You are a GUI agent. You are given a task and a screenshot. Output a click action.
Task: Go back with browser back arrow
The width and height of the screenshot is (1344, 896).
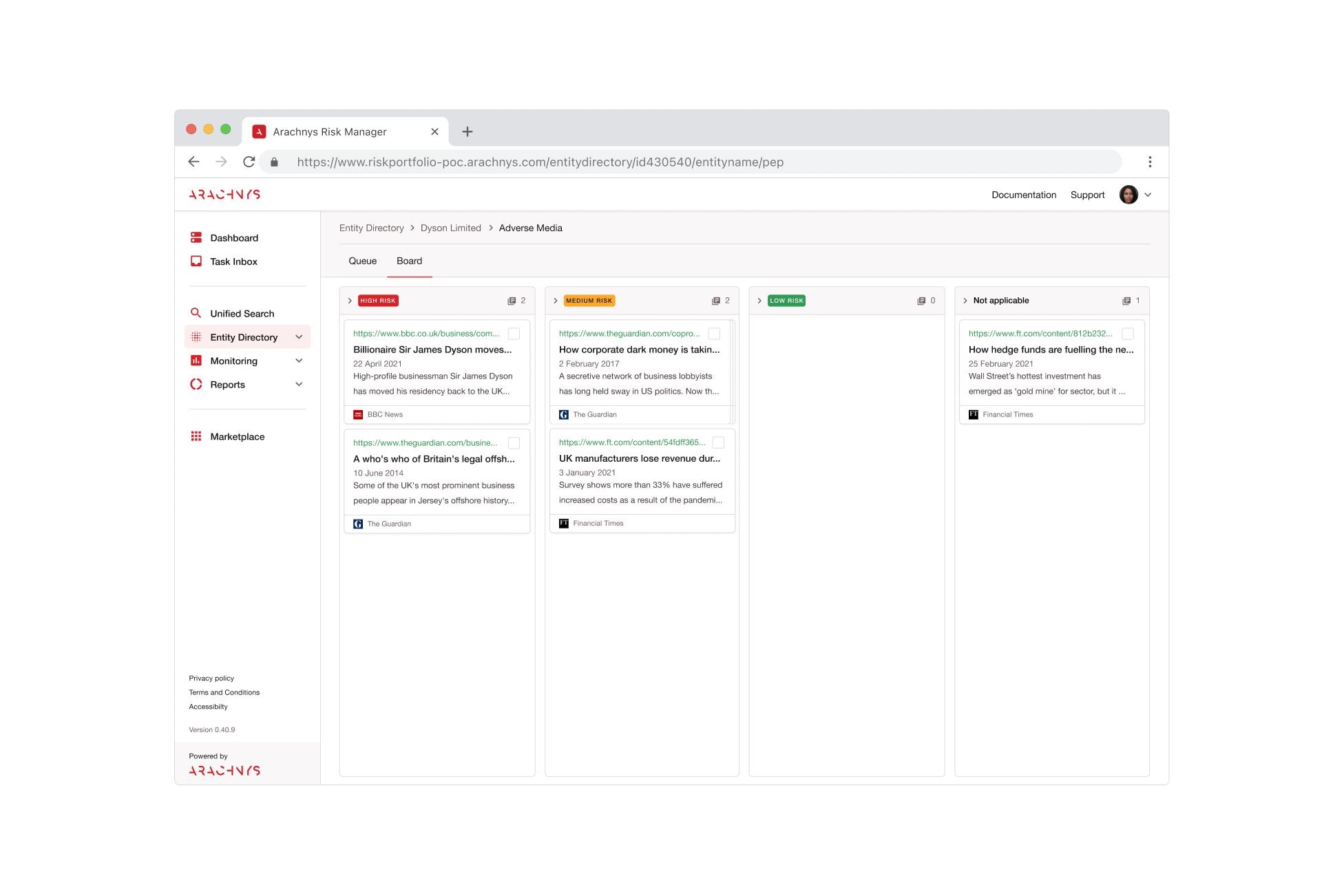tap(193, 162)
